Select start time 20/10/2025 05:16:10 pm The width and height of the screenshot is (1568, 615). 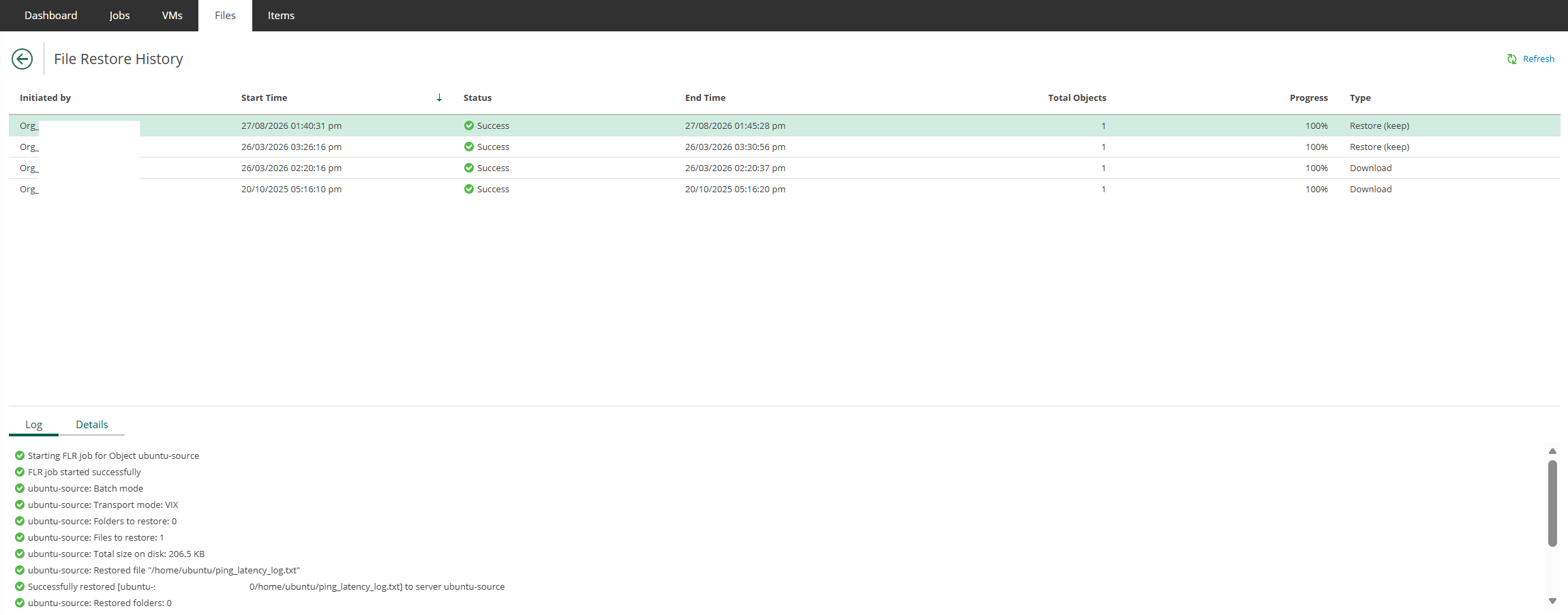[291, 189]
